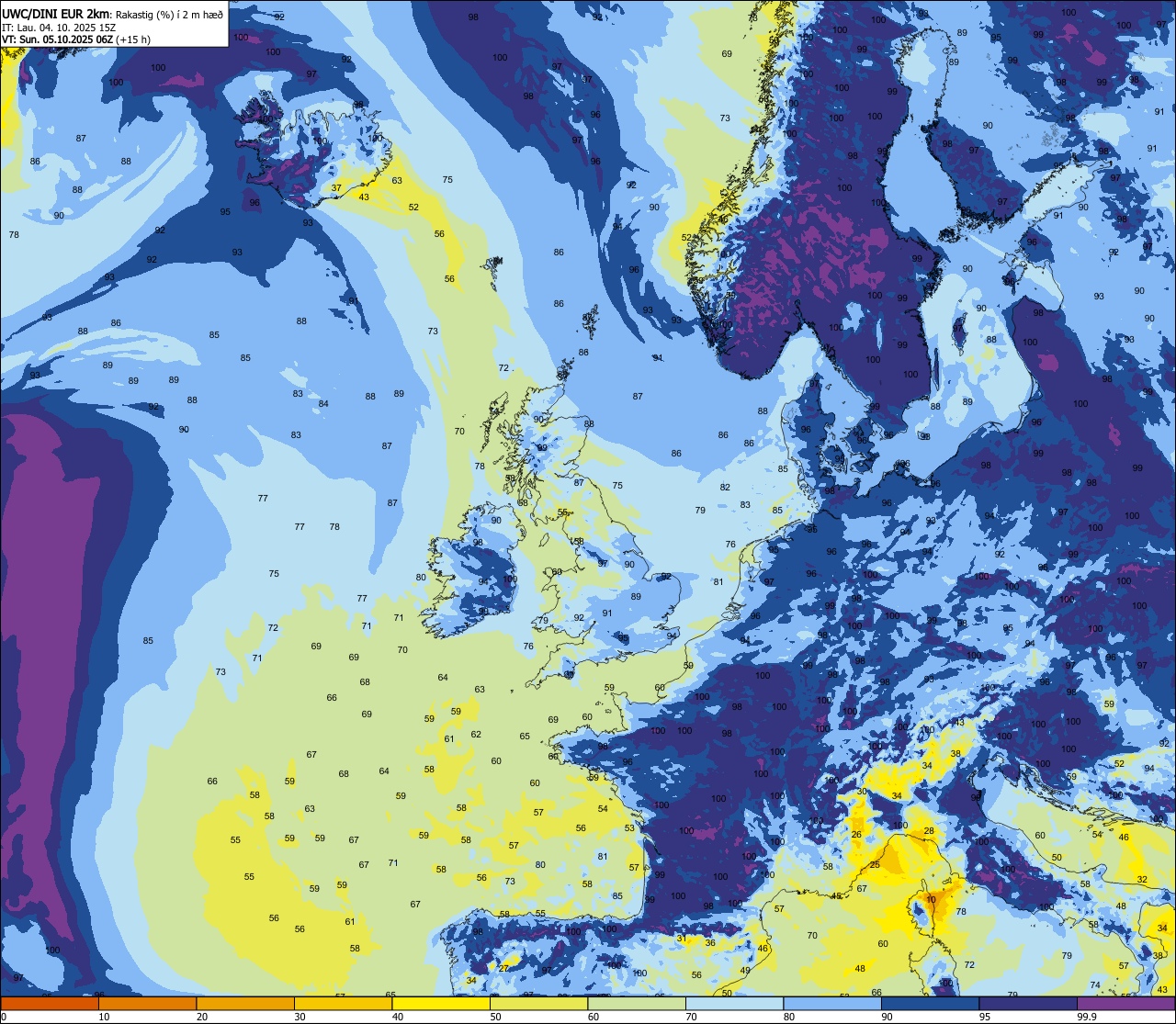Click the 50–60% pale yellow legend swatch

tap(538, 1003)
